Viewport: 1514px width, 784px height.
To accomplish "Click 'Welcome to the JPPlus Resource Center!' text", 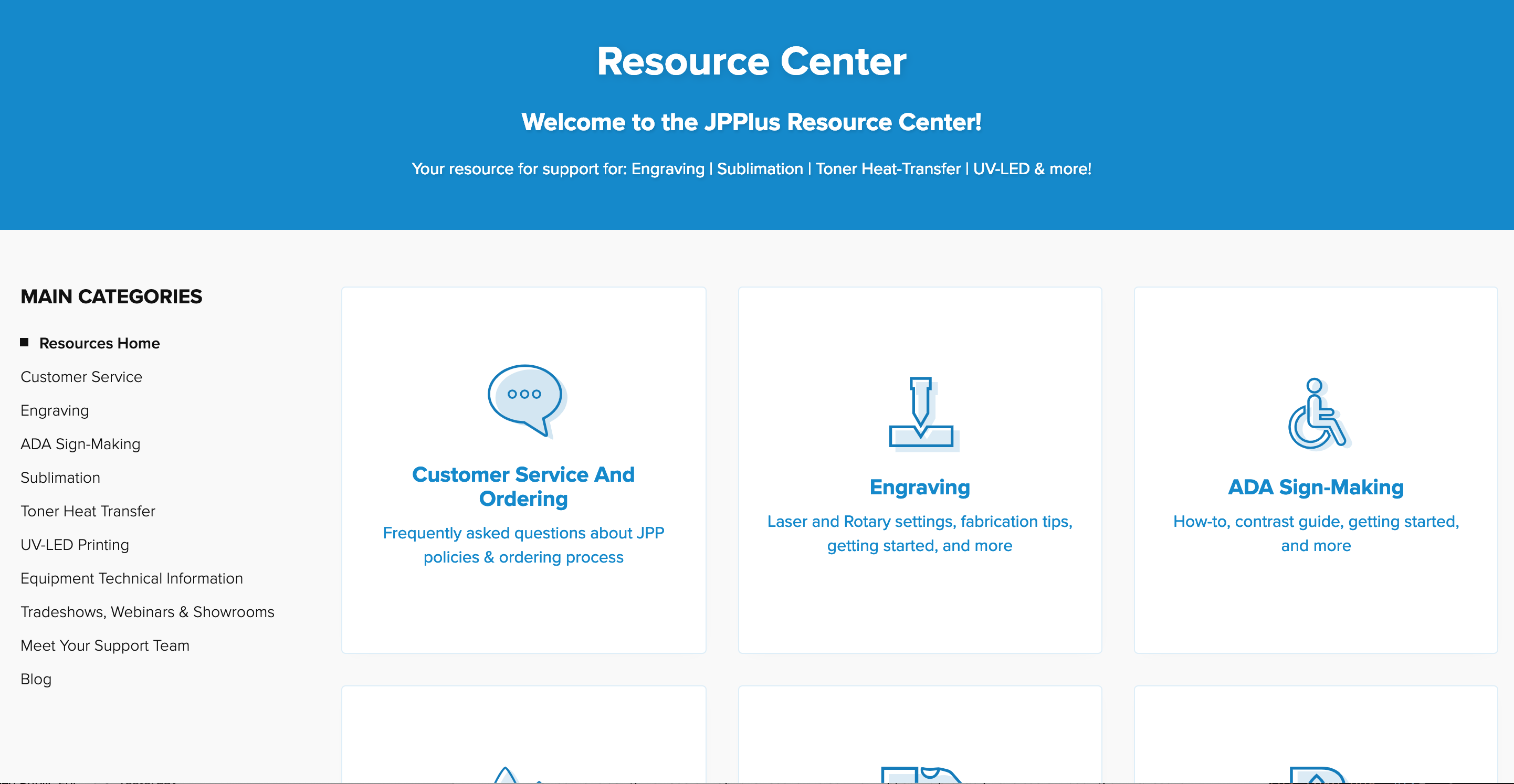I will (751, 122).
